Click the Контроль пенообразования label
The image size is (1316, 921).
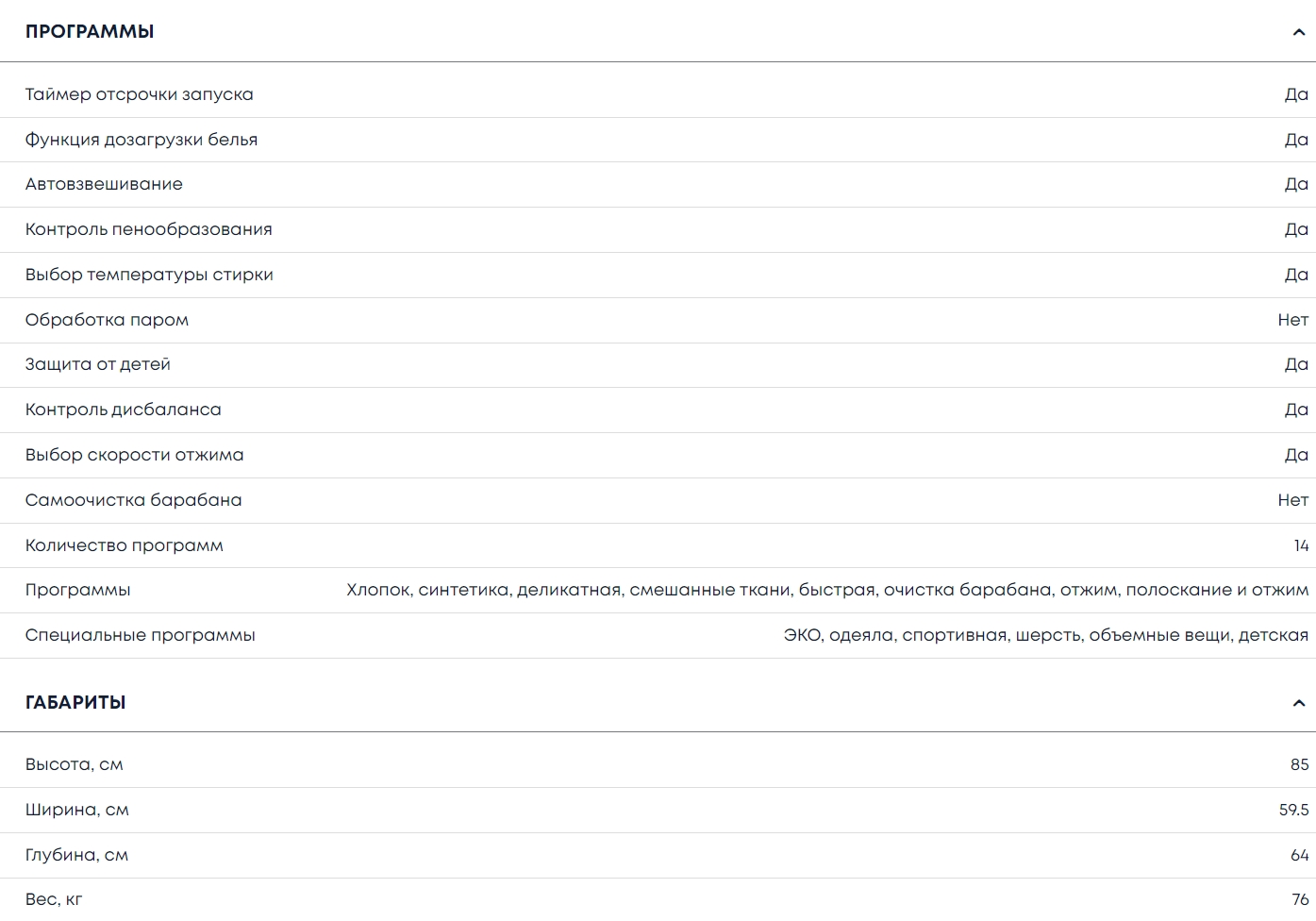148,229
